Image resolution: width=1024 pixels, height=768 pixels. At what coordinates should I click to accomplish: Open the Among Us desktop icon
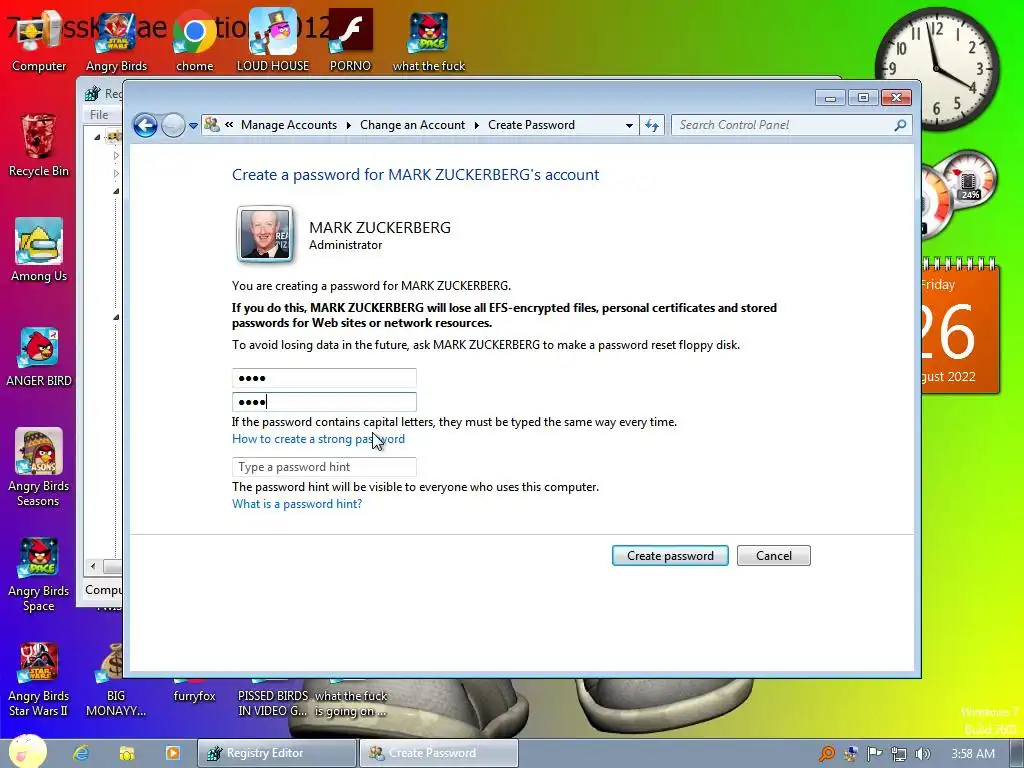pos(39,250)
